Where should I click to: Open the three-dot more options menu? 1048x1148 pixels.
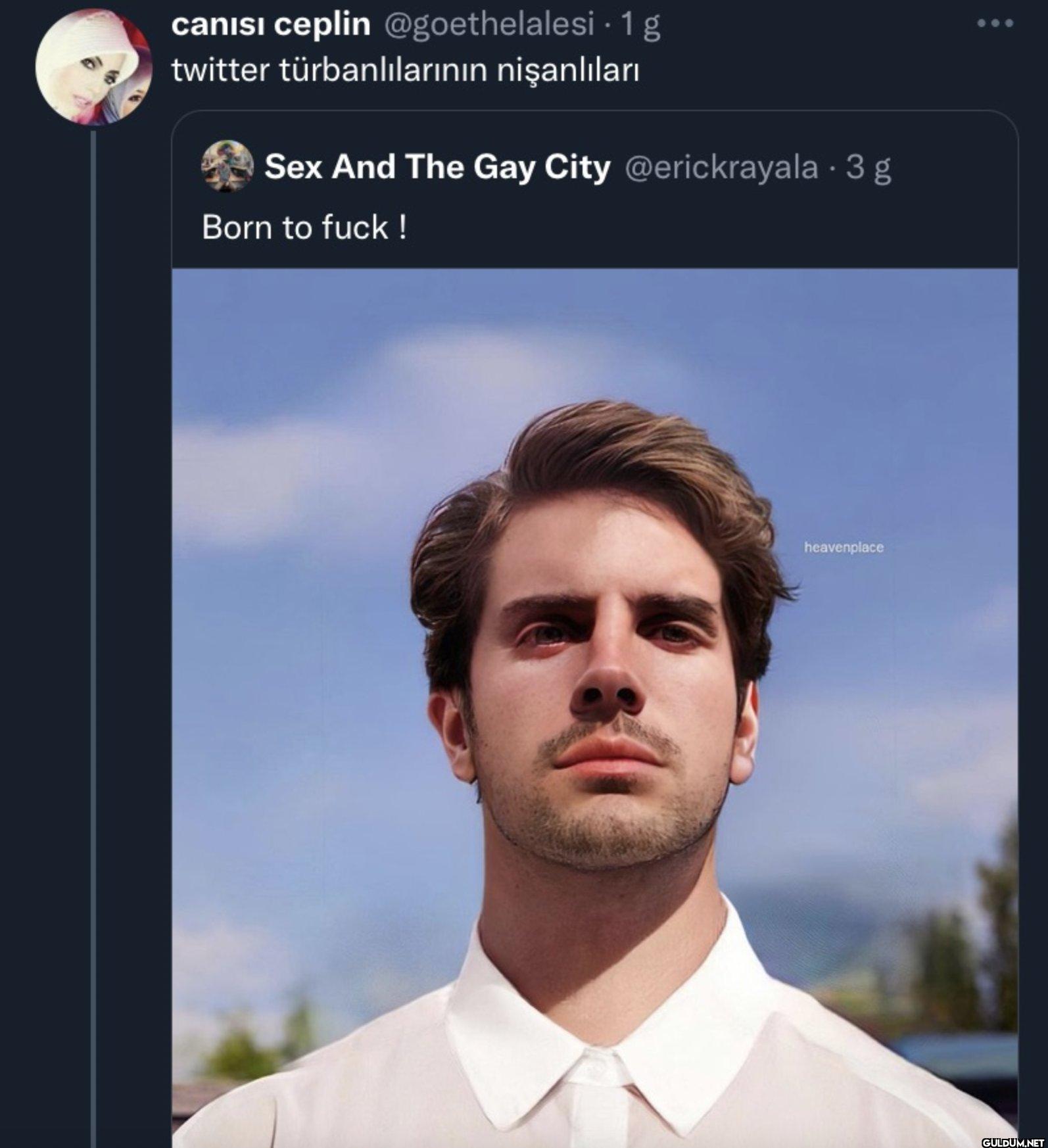995,24
